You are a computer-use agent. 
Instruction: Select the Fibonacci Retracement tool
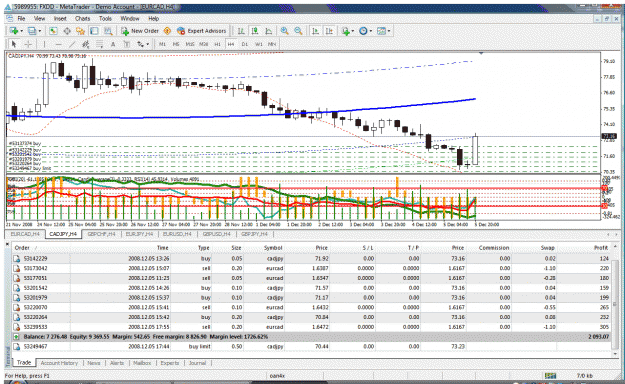point(99,44)
